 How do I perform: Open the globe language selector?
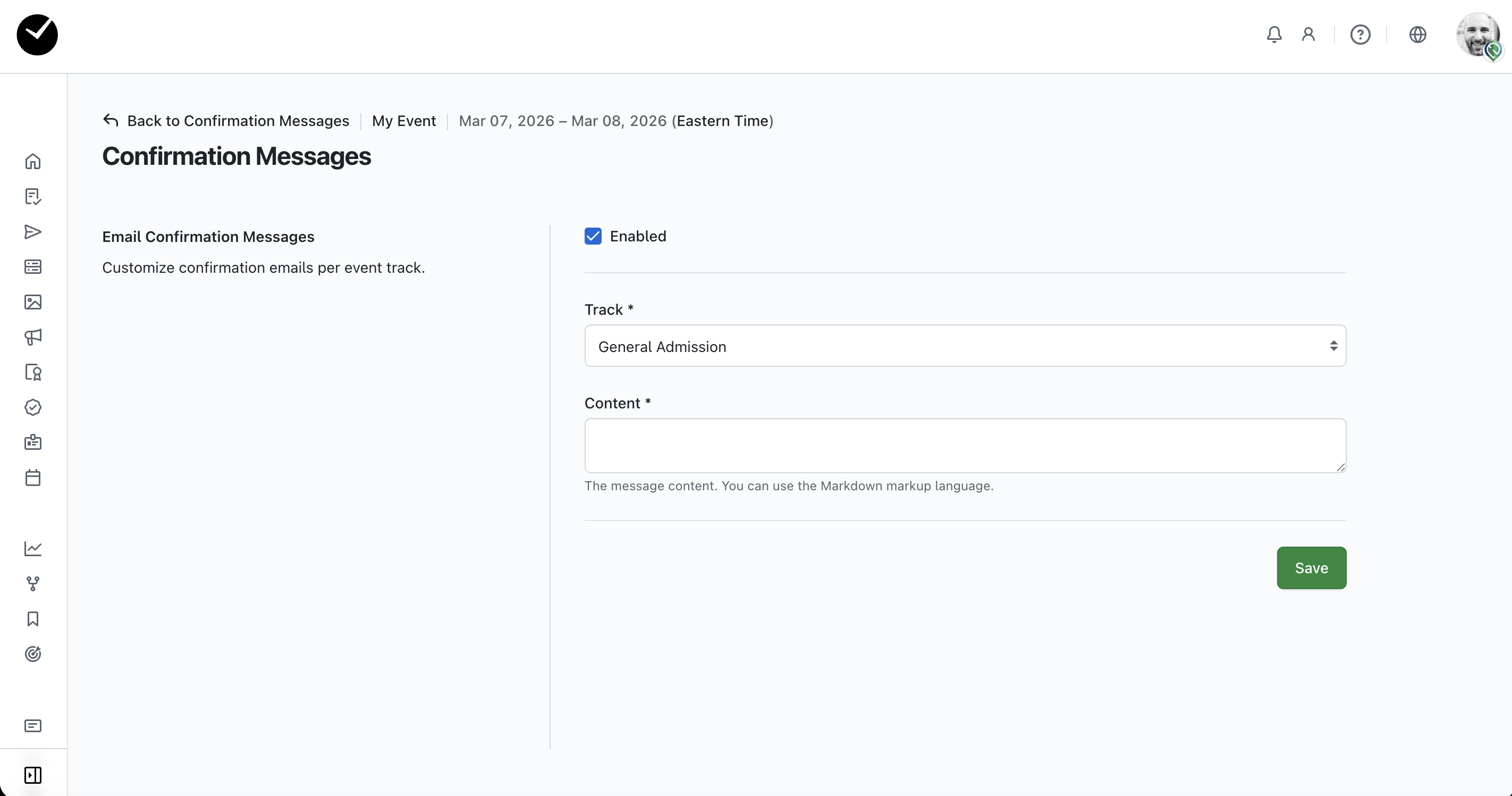pos(1417,35)
